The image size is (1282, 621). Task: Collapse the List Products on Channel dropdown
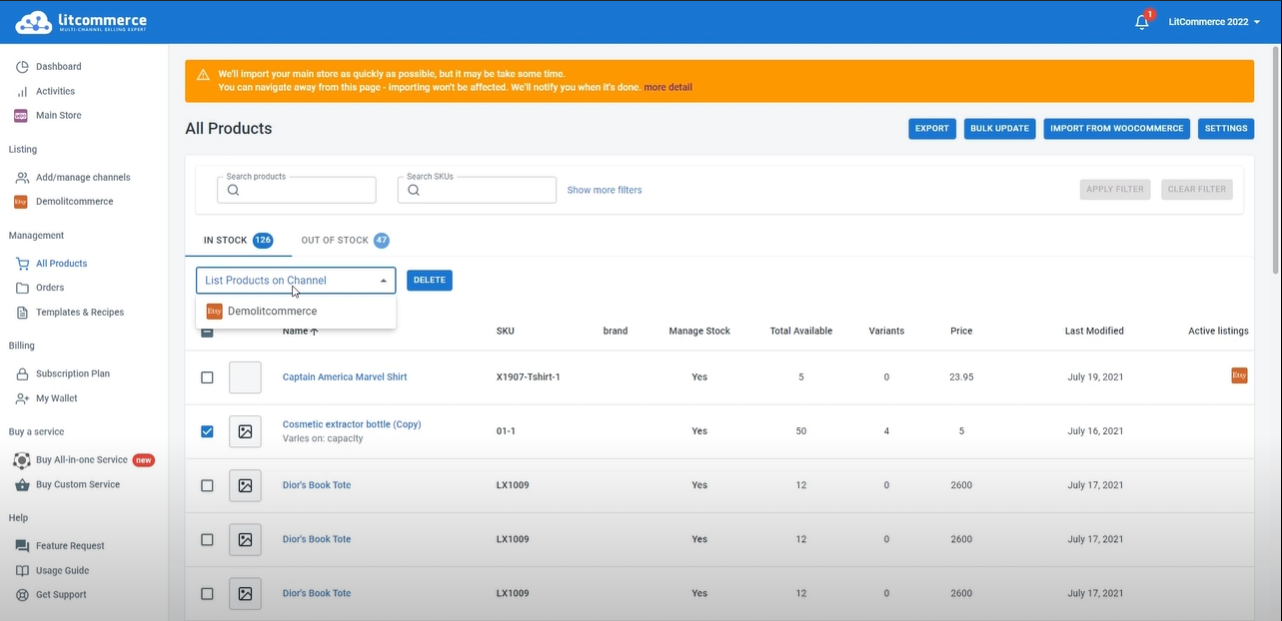(384, 281)
